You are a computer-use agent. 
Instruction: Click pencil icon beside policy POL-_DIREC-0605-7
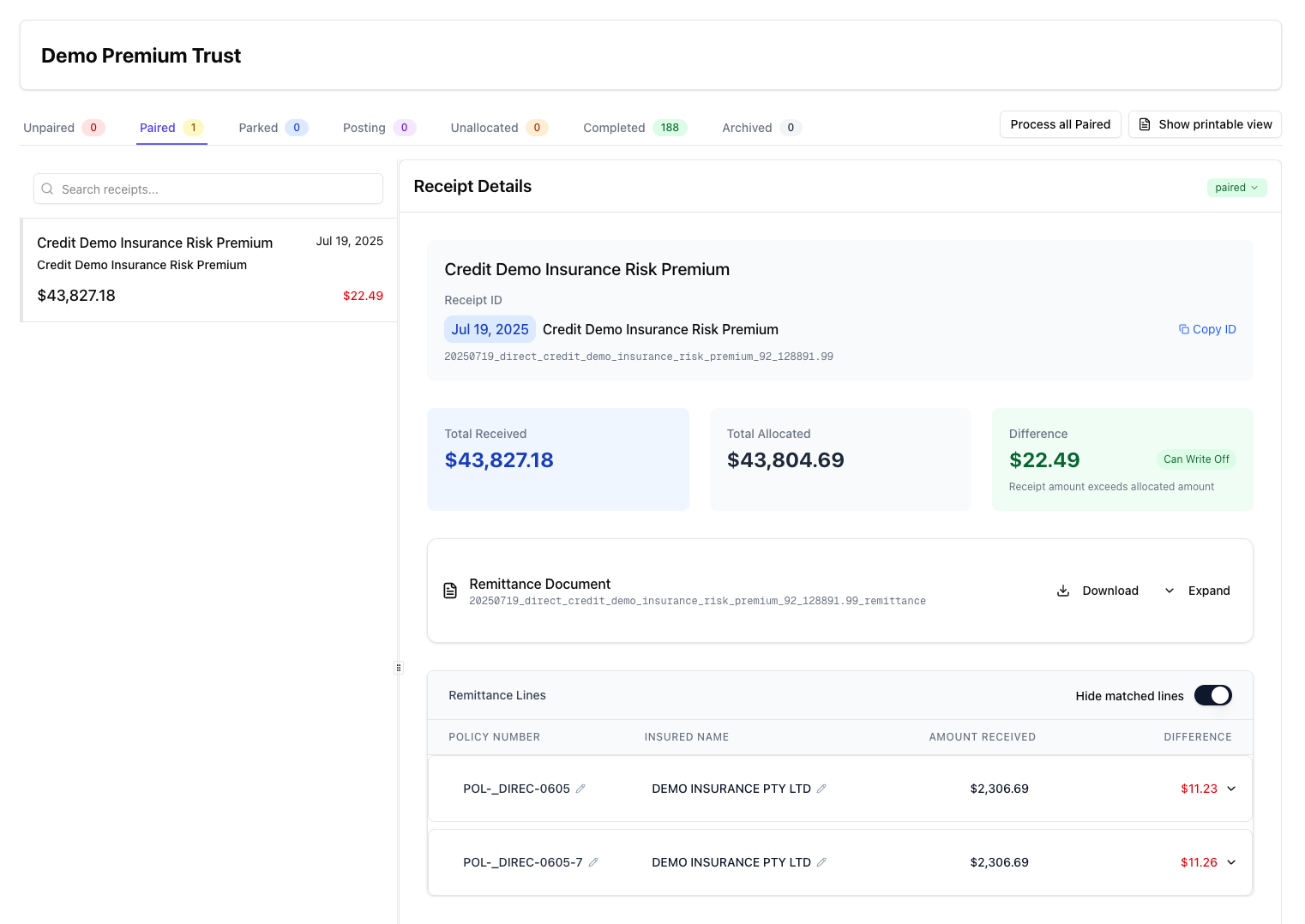[x=593, y=862]
